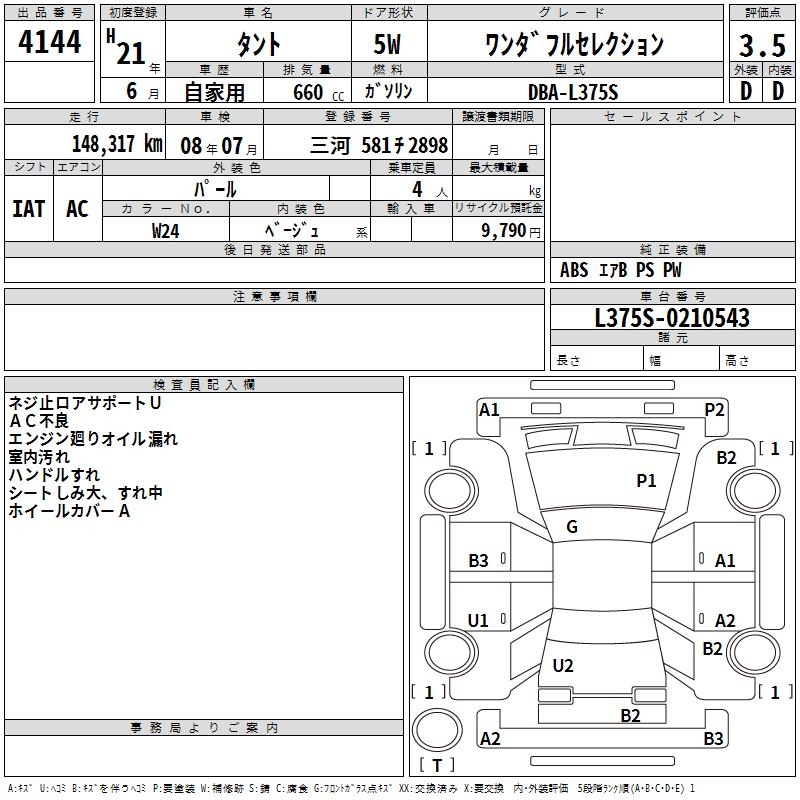Click the P1 mark on the hood
The width and height of the screenshot is (800, 800).
tap(646, 480)
